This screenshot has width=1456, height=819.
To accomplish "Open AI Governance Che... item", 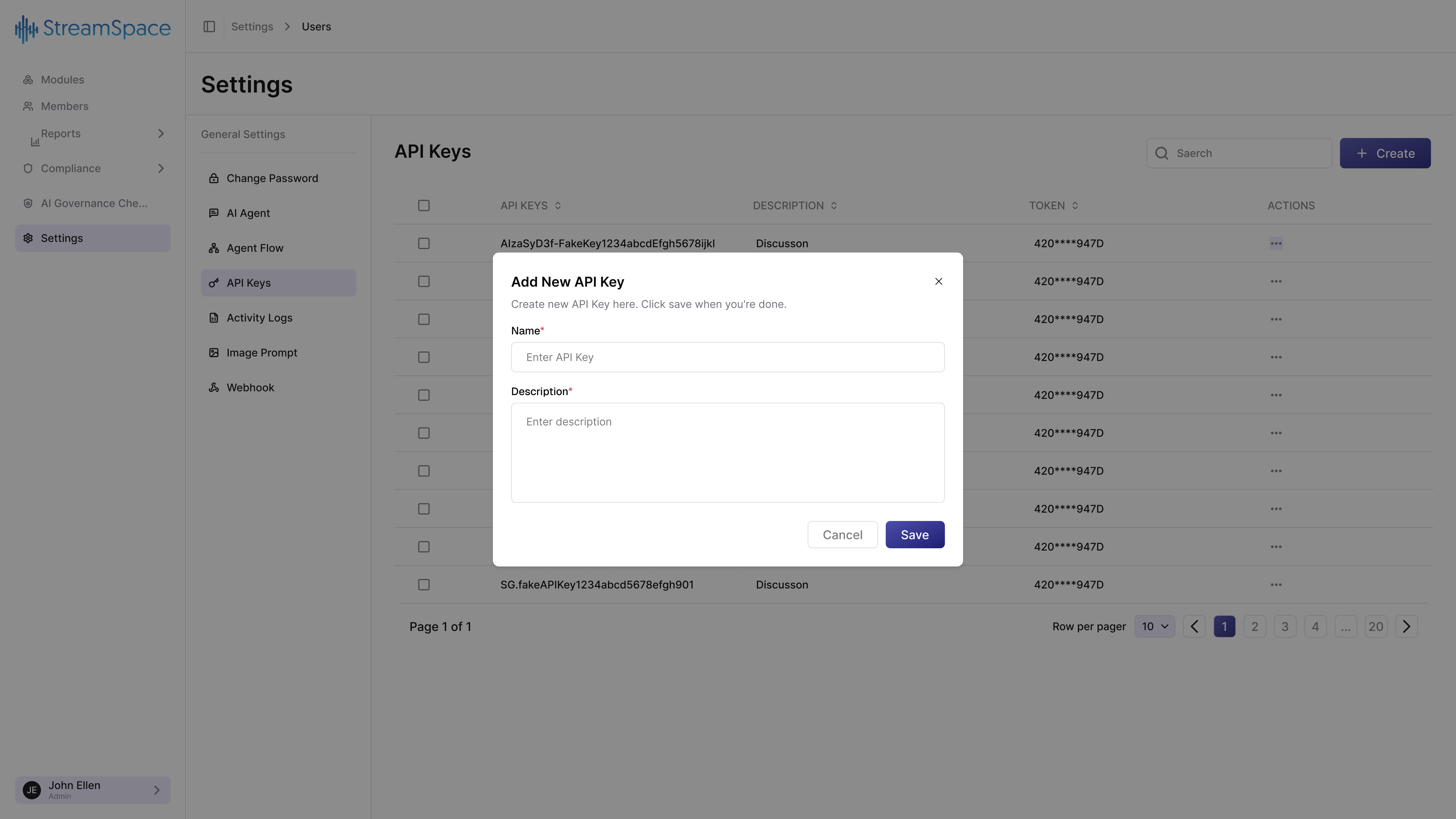I will click(x=93, y=203).
